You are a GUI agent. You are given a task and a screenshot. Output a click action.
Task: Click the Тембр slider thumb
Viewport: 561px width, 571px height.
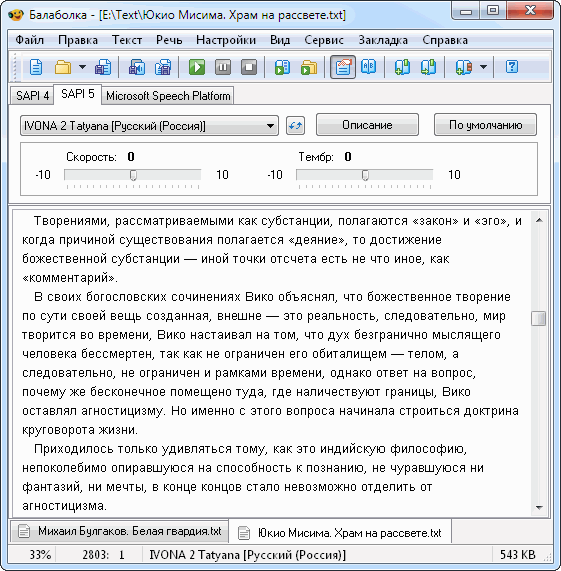[365, 175]
